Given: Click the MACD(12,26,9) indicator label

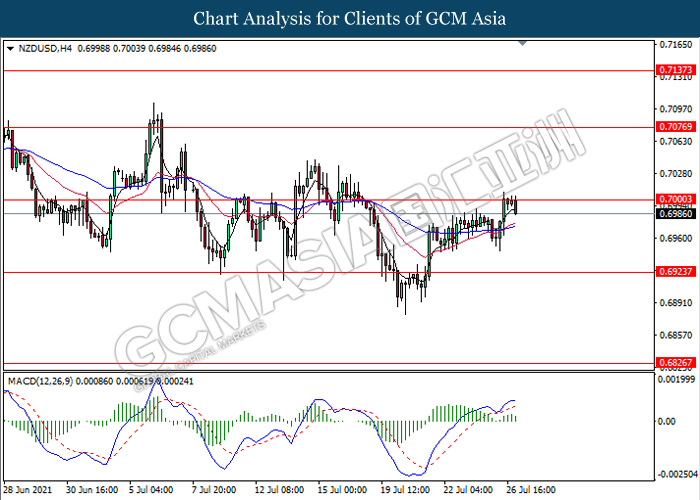Looking at the screenshot, I should pos(41,381).
